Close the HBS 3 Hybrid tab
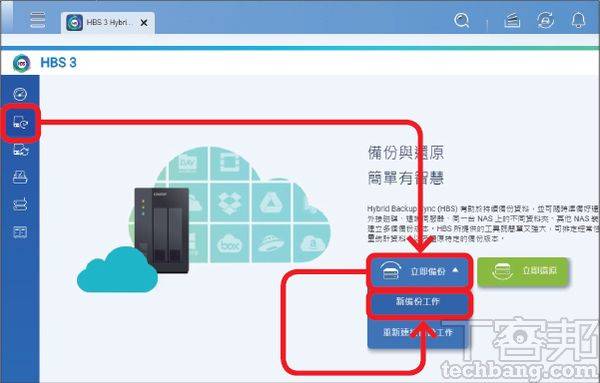This screenshot has width=600, height=383. 144,23
